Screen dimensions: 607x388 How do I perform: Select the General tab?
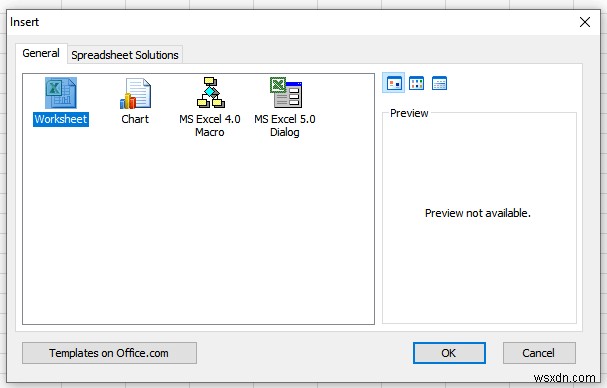[x=41, y=53]
